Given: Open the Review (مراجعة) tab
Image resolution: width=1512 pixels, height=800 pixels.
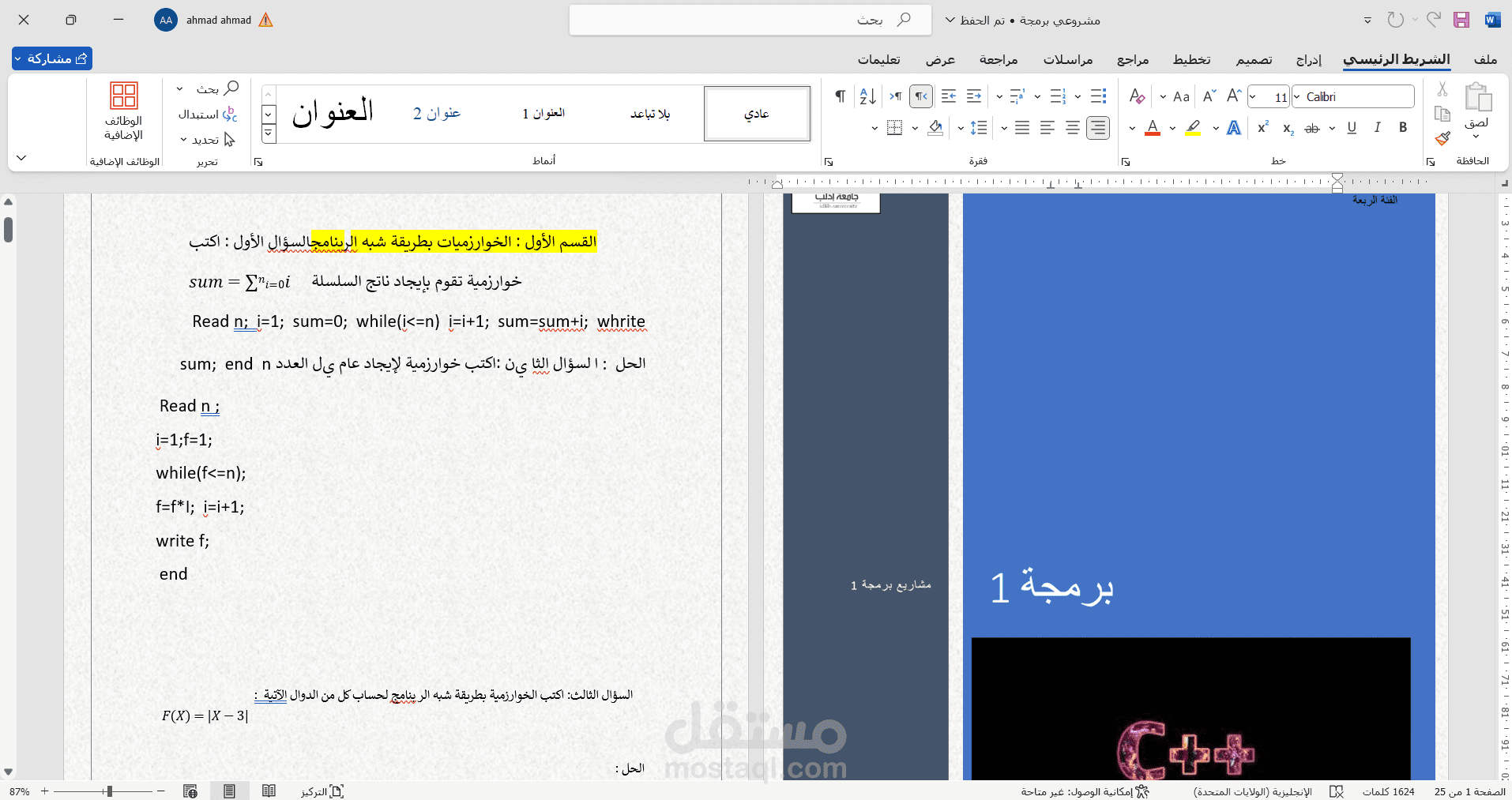Looking at the screenshot, I should pos(999,59).
